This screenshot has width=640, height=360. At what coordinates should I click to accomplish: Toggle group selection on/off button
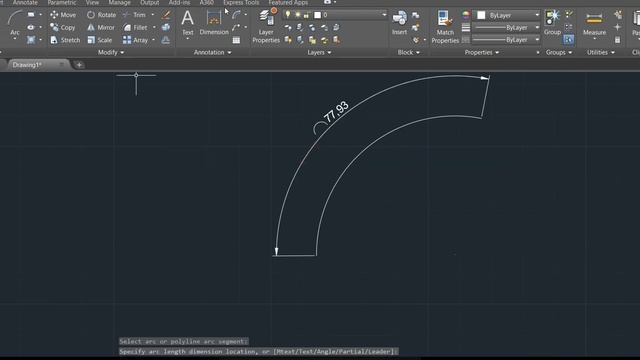tap(569, 40)
